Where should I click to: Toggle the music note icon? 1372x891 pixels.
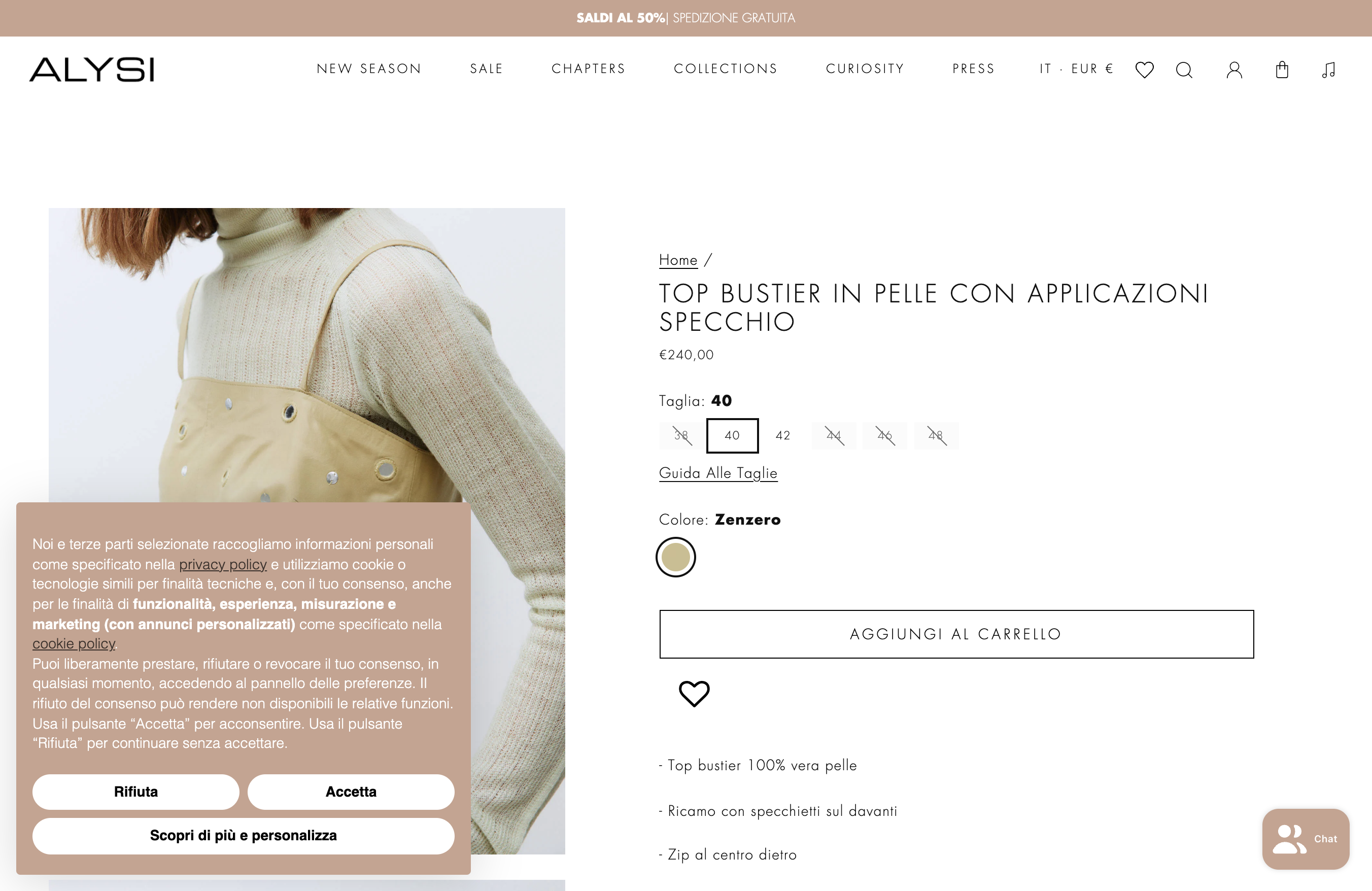coord(1328,70)
